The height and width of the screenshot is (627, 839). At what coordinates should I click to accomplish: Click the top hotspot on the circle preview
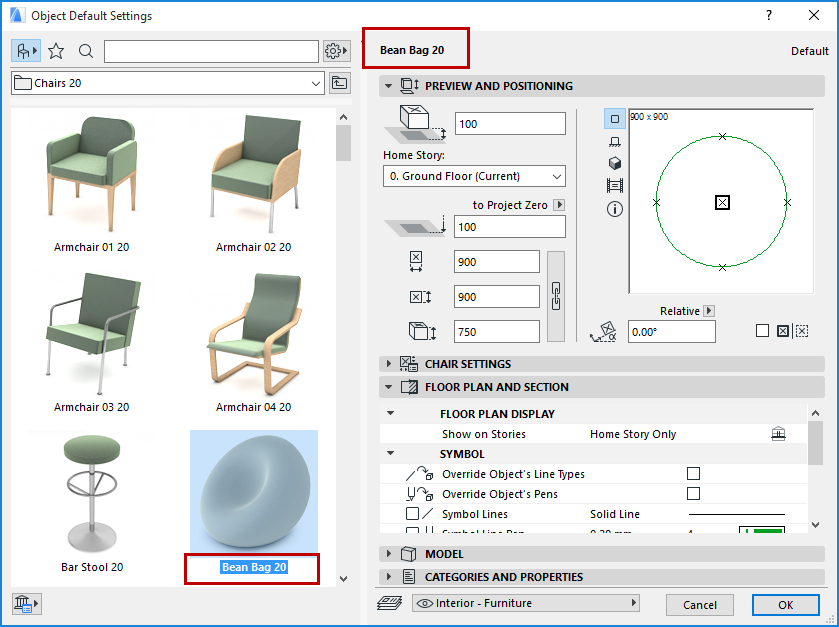pos(722,136)
